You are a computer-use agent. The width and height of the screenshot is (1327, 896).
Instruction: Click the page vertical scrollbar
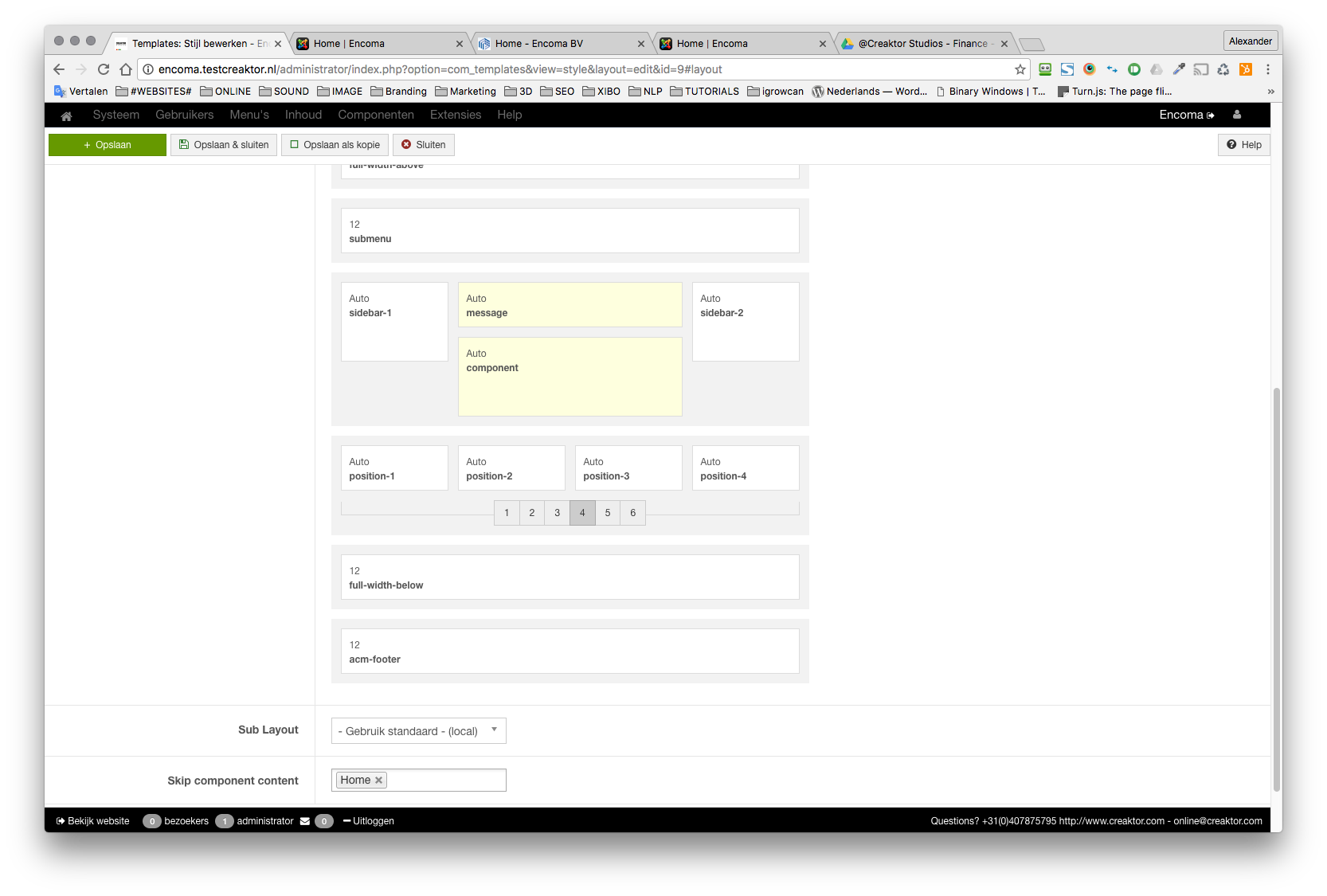1277,589
